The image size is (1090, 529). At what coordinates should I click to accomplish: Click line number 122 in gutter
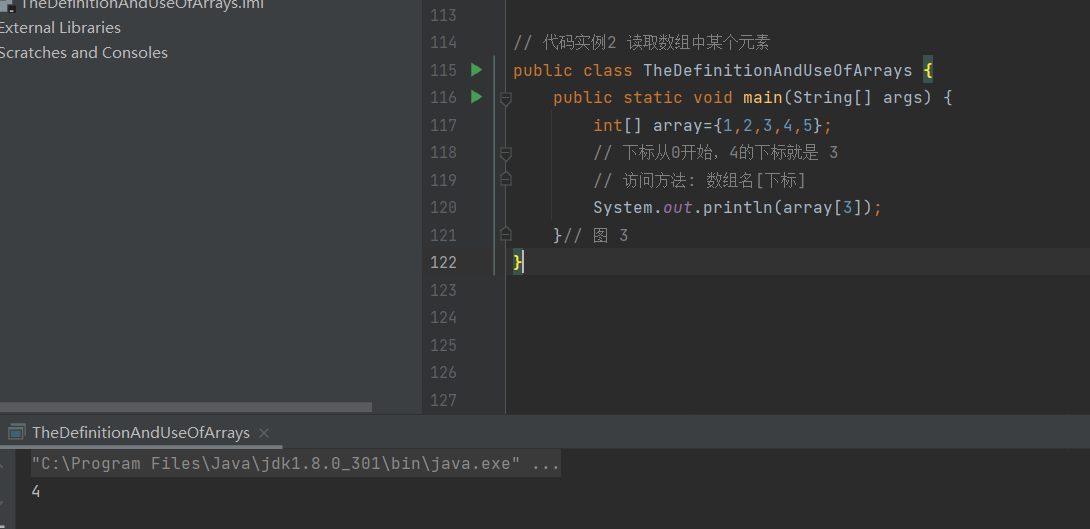click(444, 262)
